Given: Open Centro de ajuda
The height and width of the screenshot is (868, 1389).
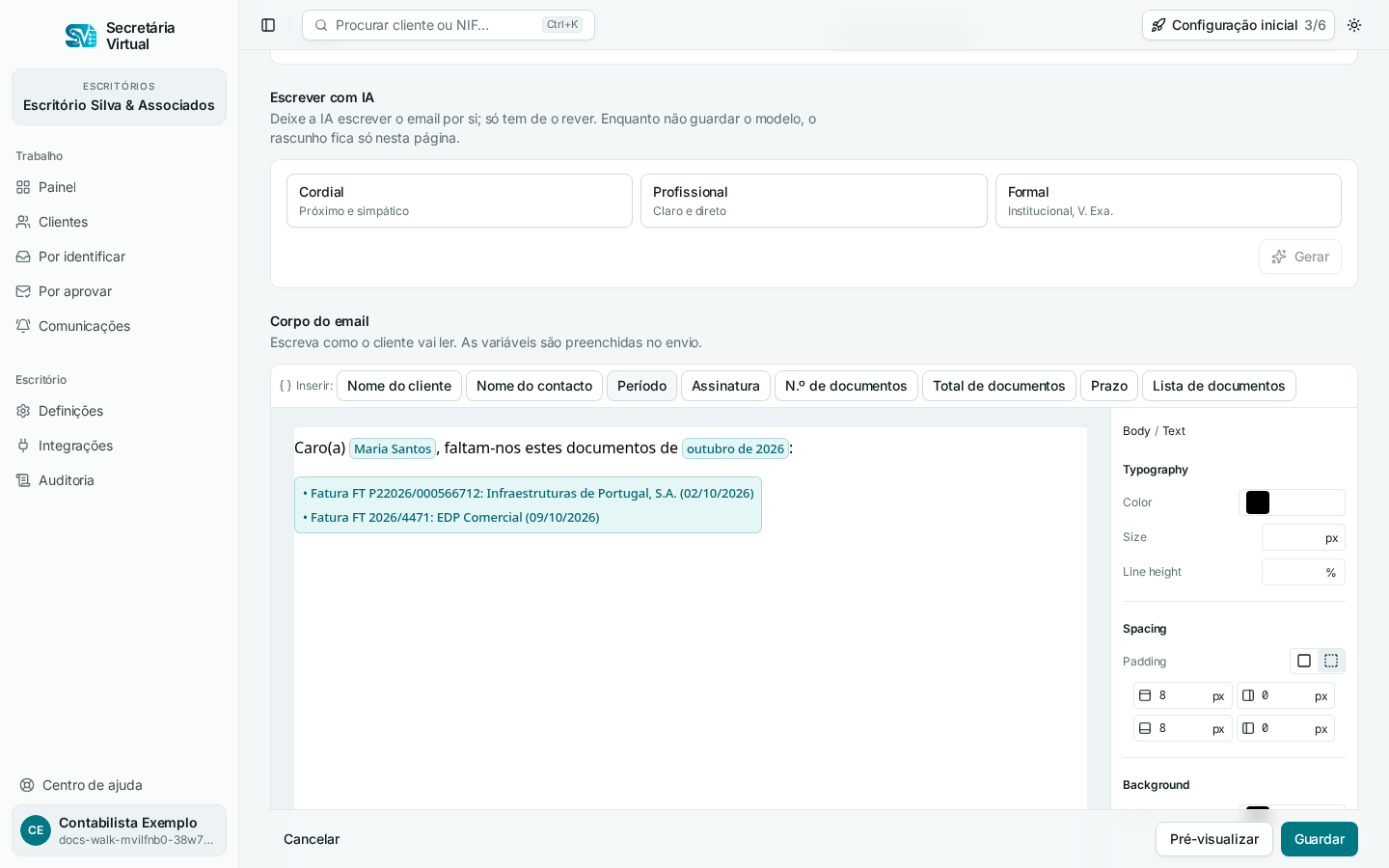Looking at the screenshot, I should pyautogui.click(x=120, y=785).
